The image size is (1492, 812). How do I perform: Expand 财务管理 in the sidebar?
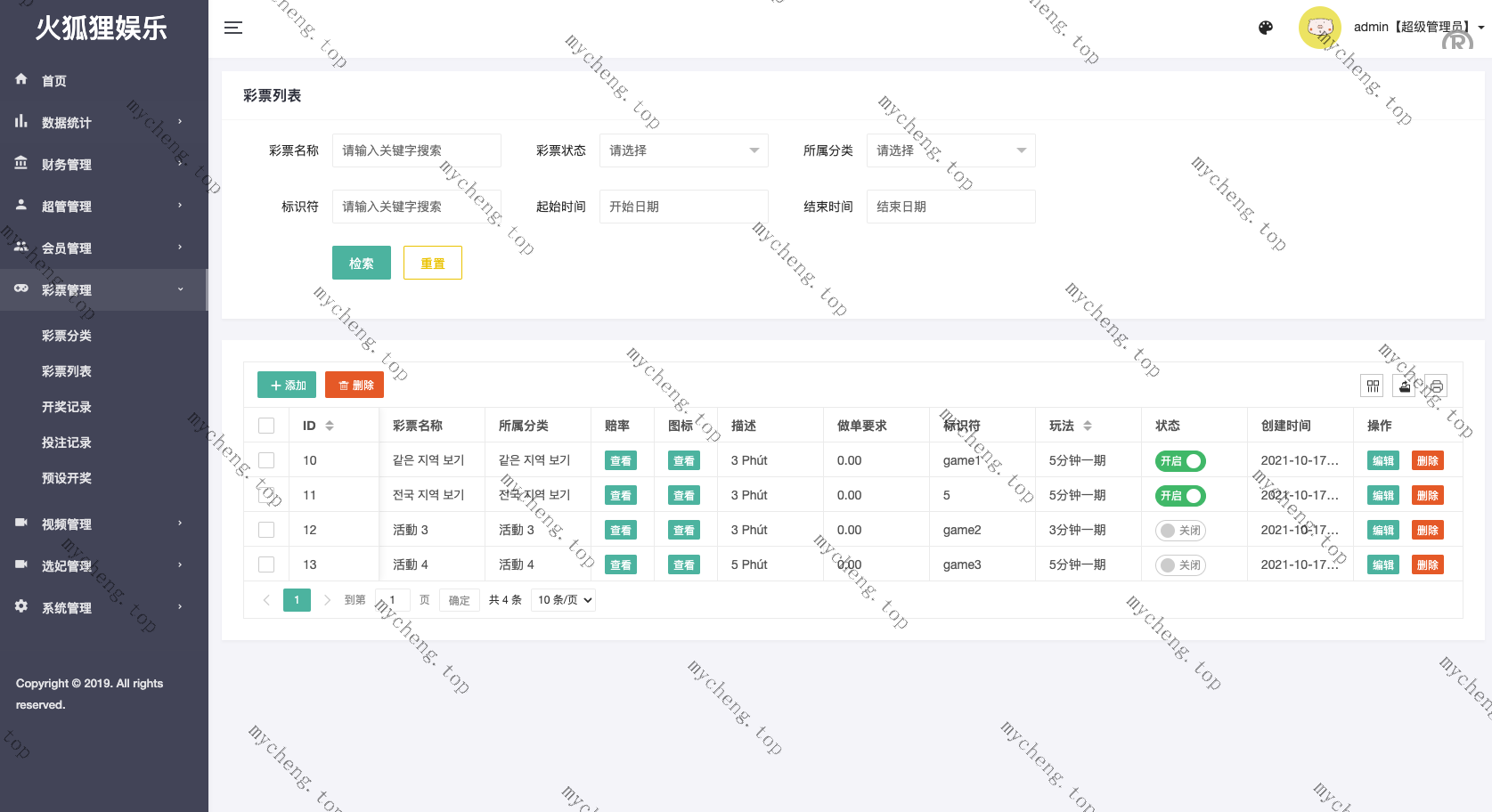tap(67, 165)
